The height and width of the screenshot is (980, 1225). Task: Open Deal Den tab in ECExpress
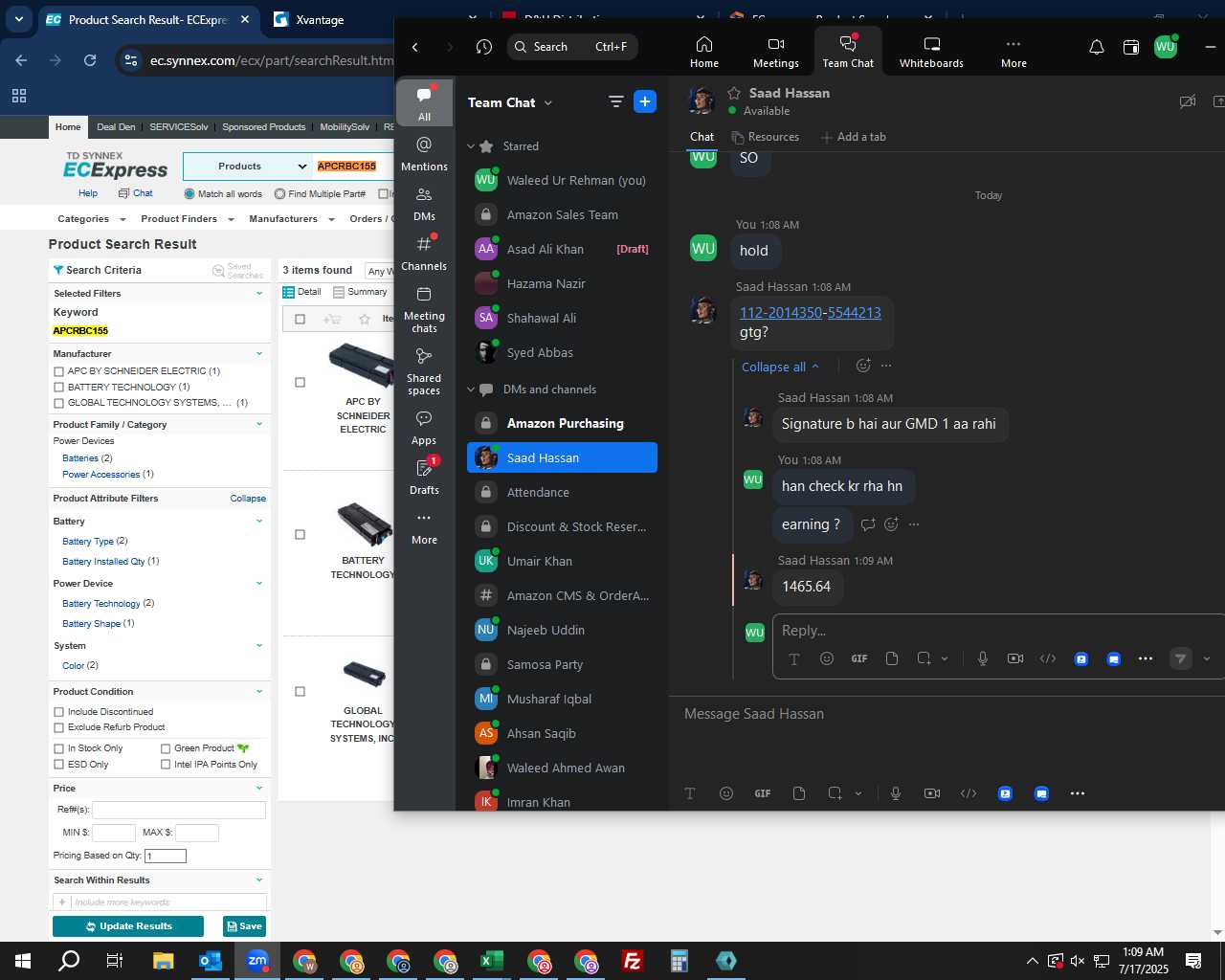click(116, 126)
